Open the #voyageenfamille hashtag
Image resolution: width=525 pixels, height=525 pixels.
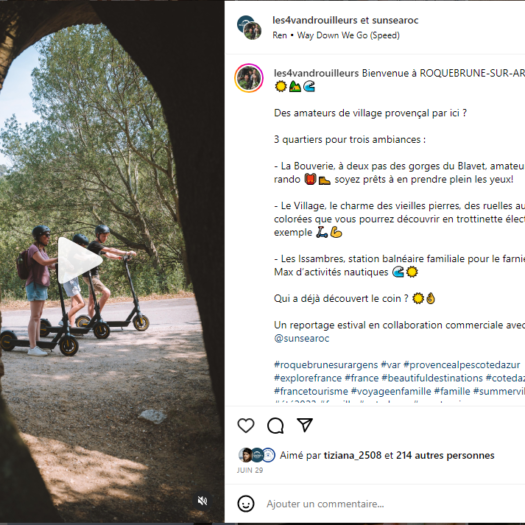pos(391,391)
